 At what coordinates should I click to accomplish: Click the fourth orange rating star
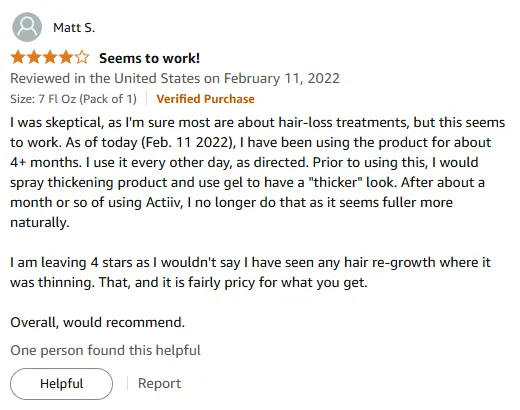pos(66,58)
